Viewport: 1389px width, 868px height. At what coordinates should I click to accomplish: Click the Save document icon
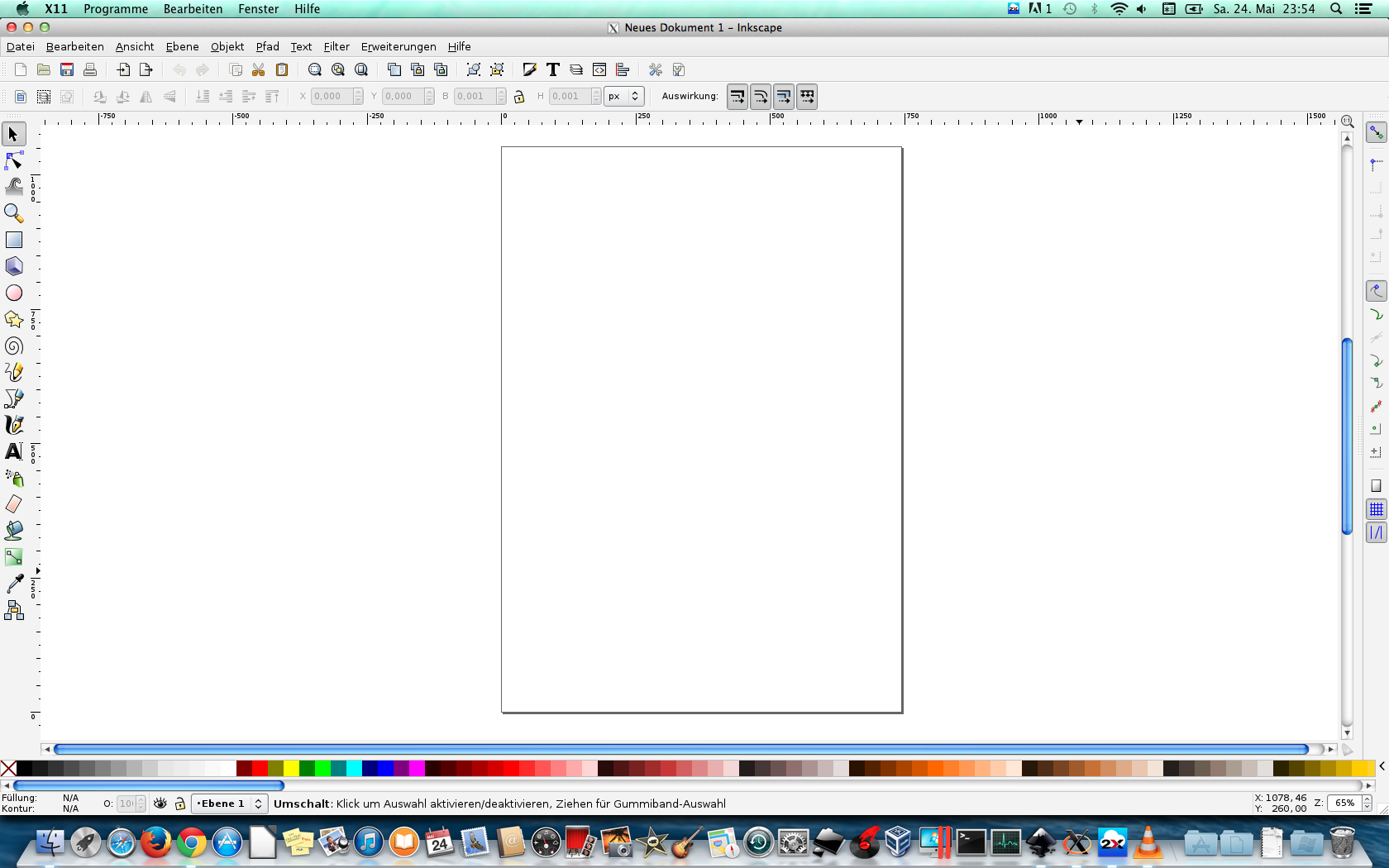pos(67,69)
